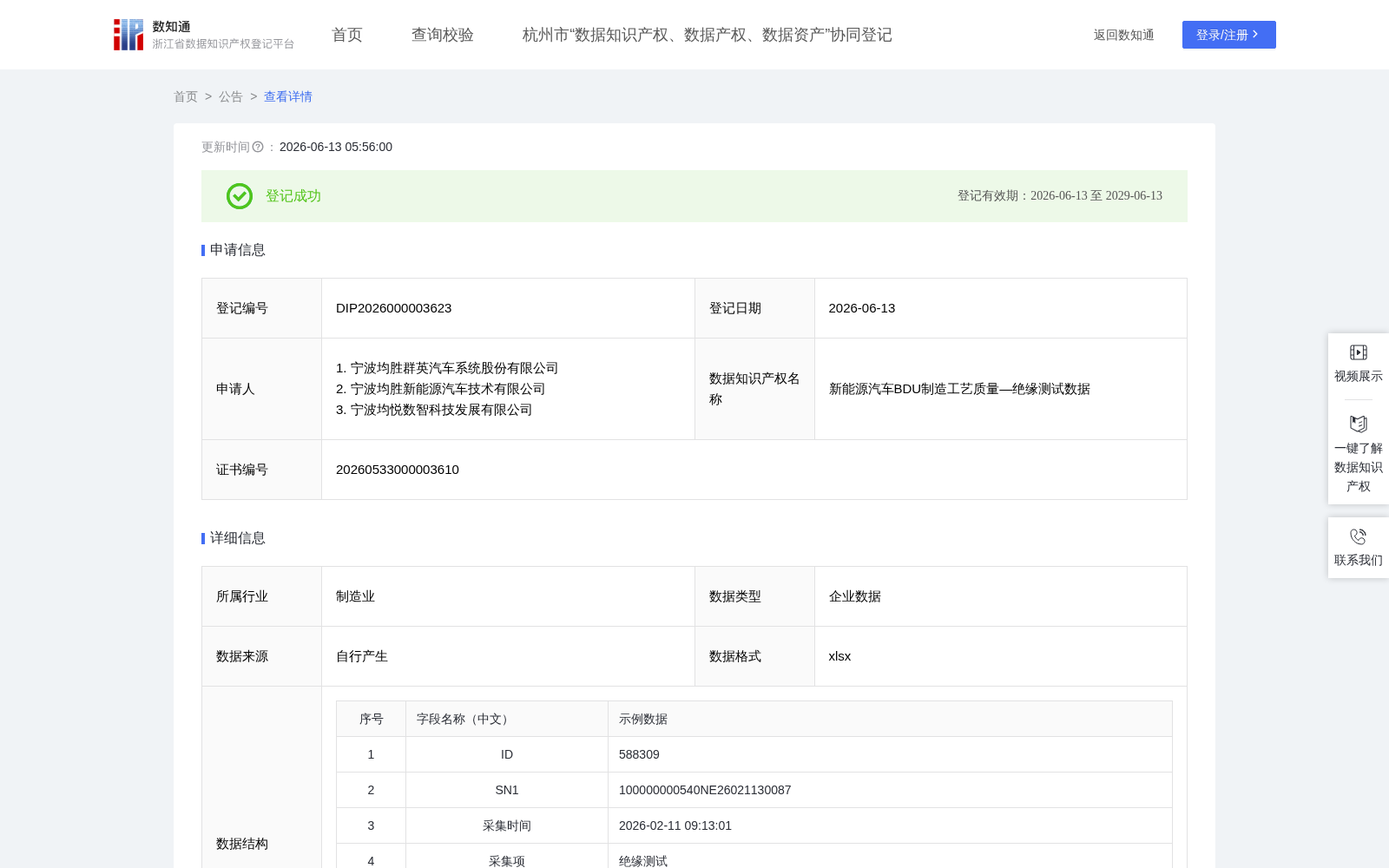Click the 返回数知通 link
This screenshot has height=868, width=1389.
[1123, 35]
